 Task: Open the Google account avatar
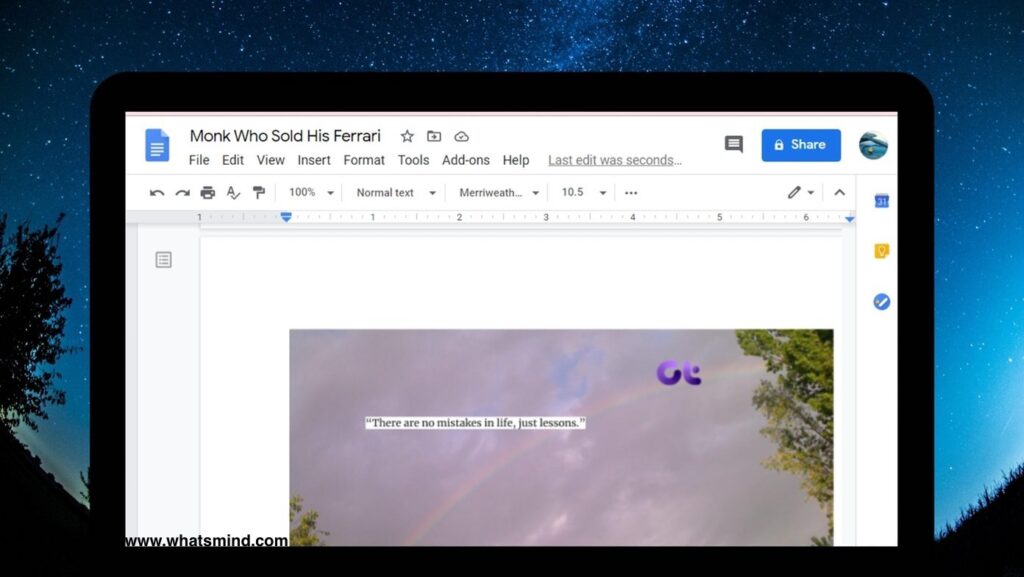coord(872,145)
